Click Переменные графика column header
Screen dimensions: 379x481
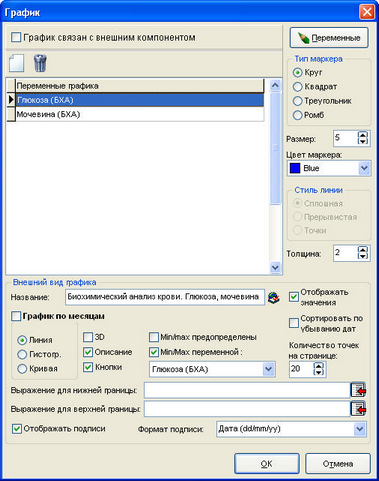point(140,86)
